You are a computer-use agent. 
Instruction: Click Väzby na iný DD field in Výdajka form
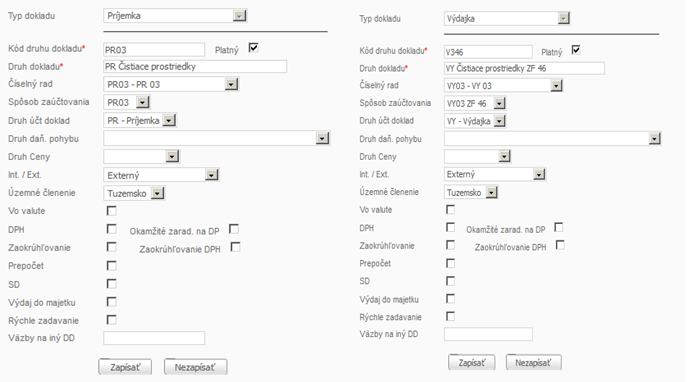(488, 334)
